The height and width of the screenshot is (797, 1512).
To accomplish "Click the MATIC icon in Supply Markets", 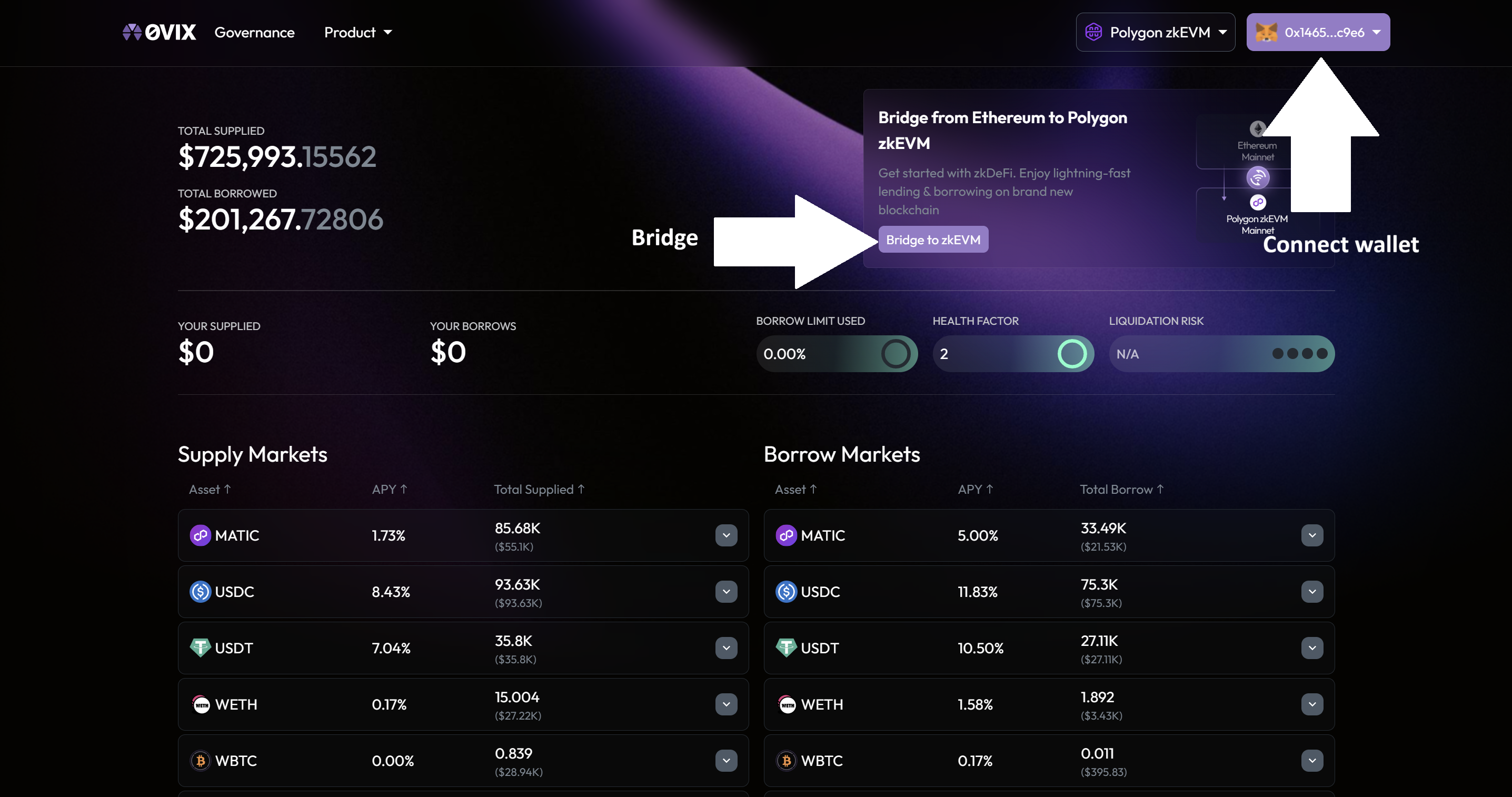I will (x=200, y=535).
